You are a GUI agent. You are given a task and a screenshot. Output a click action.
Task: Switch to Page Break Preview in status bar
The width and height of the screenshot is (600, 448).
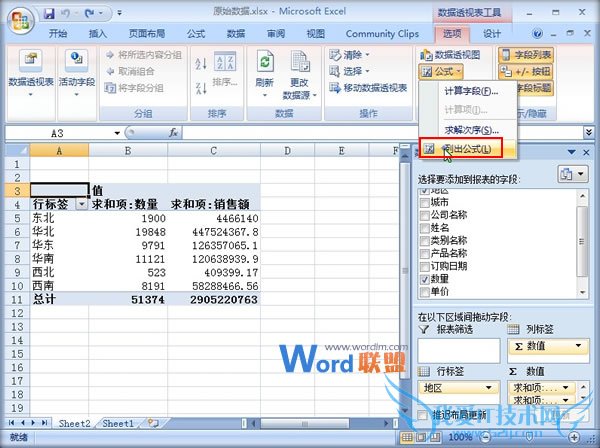pos(434,437)
